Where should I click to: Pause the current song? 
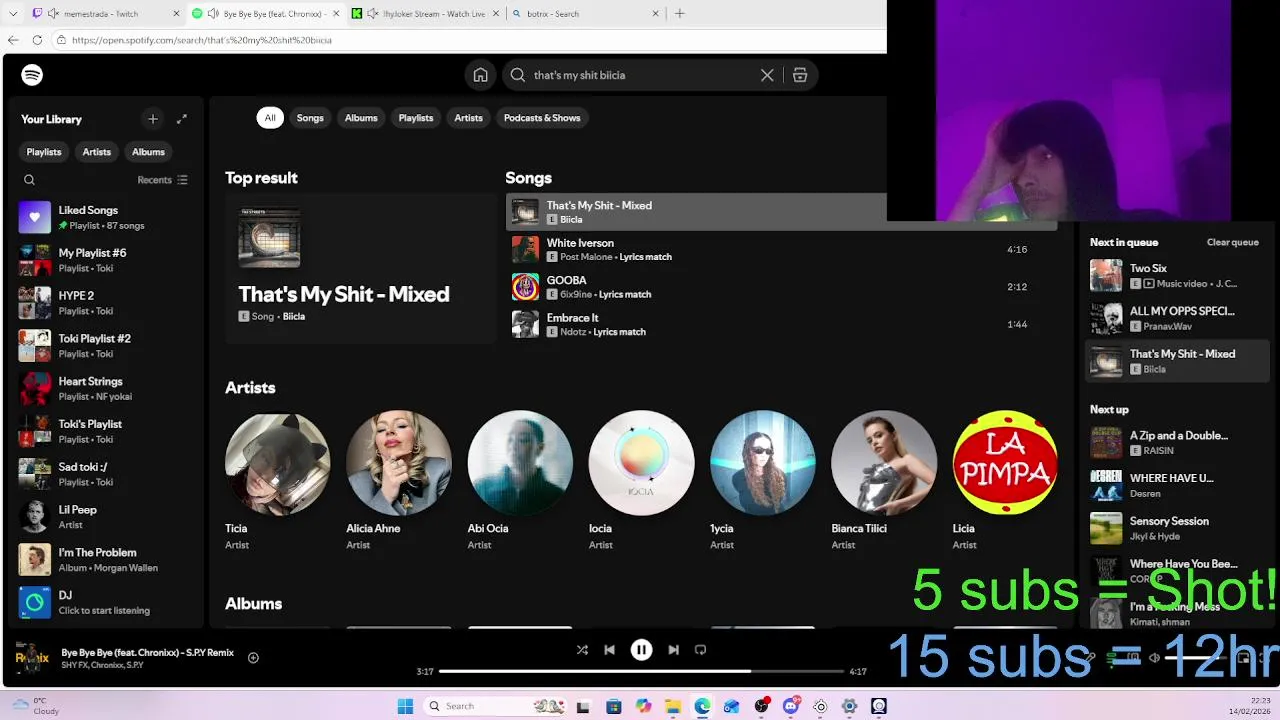pos(641,650)
